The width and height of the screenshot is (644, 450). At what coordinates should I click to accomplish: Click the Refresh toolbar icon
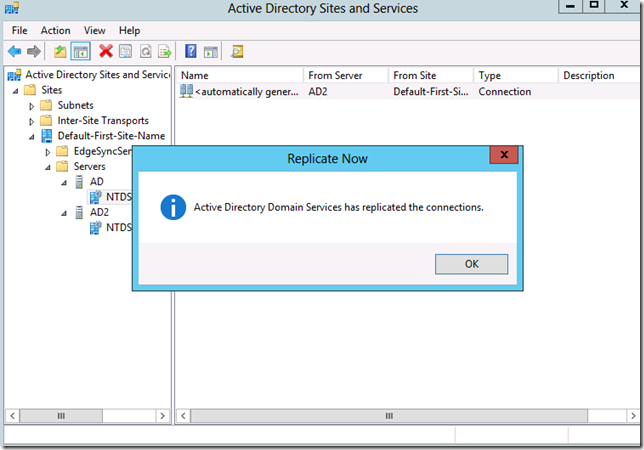click(145, 52)
